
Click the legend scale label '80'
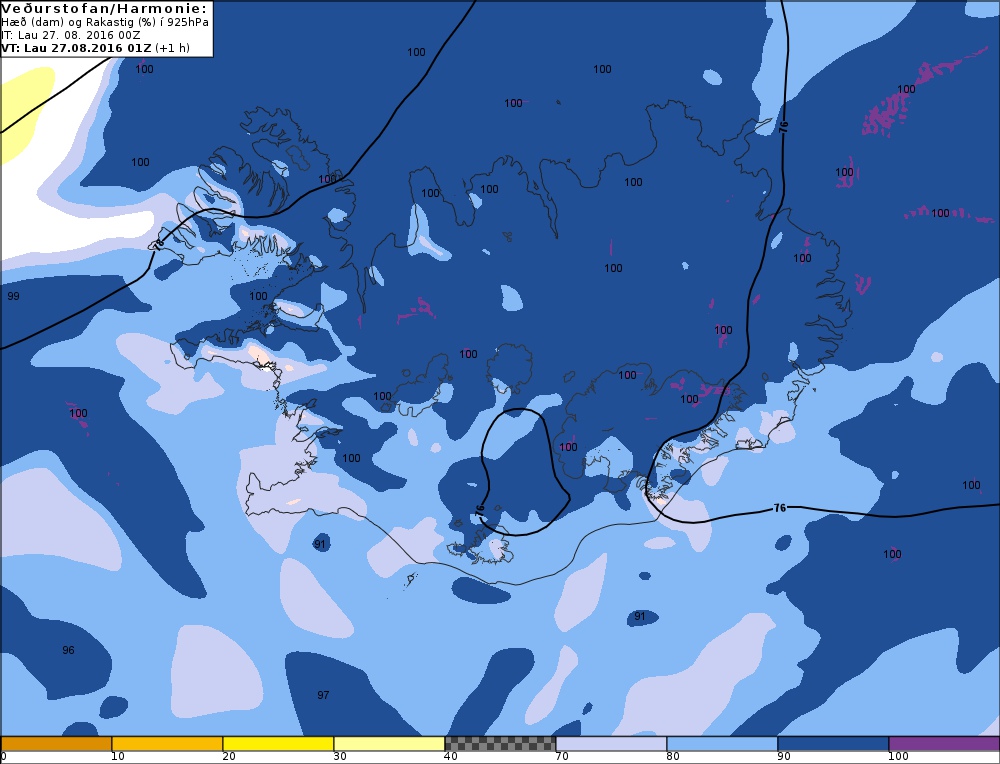click(672, 756)
